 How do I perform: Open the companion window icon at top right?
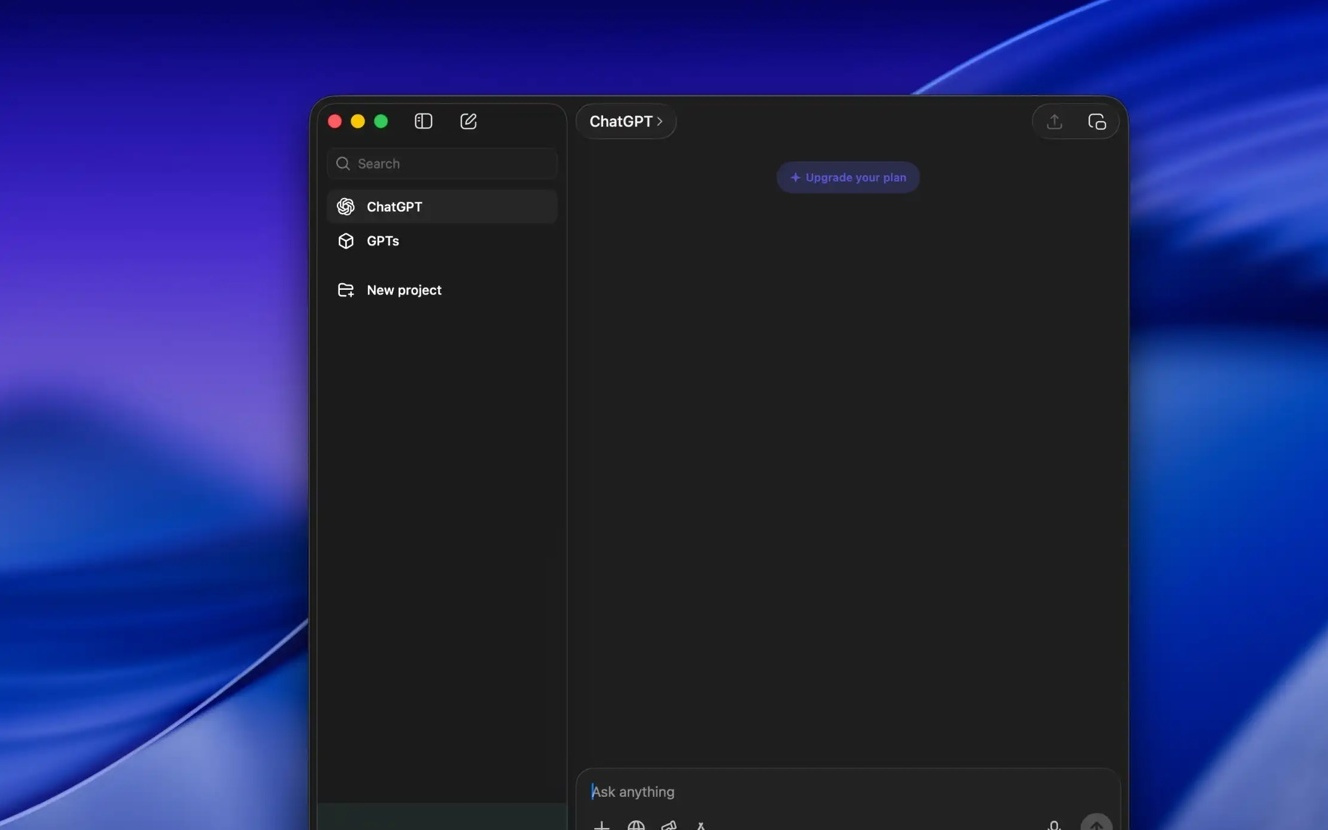point(1097,122)
